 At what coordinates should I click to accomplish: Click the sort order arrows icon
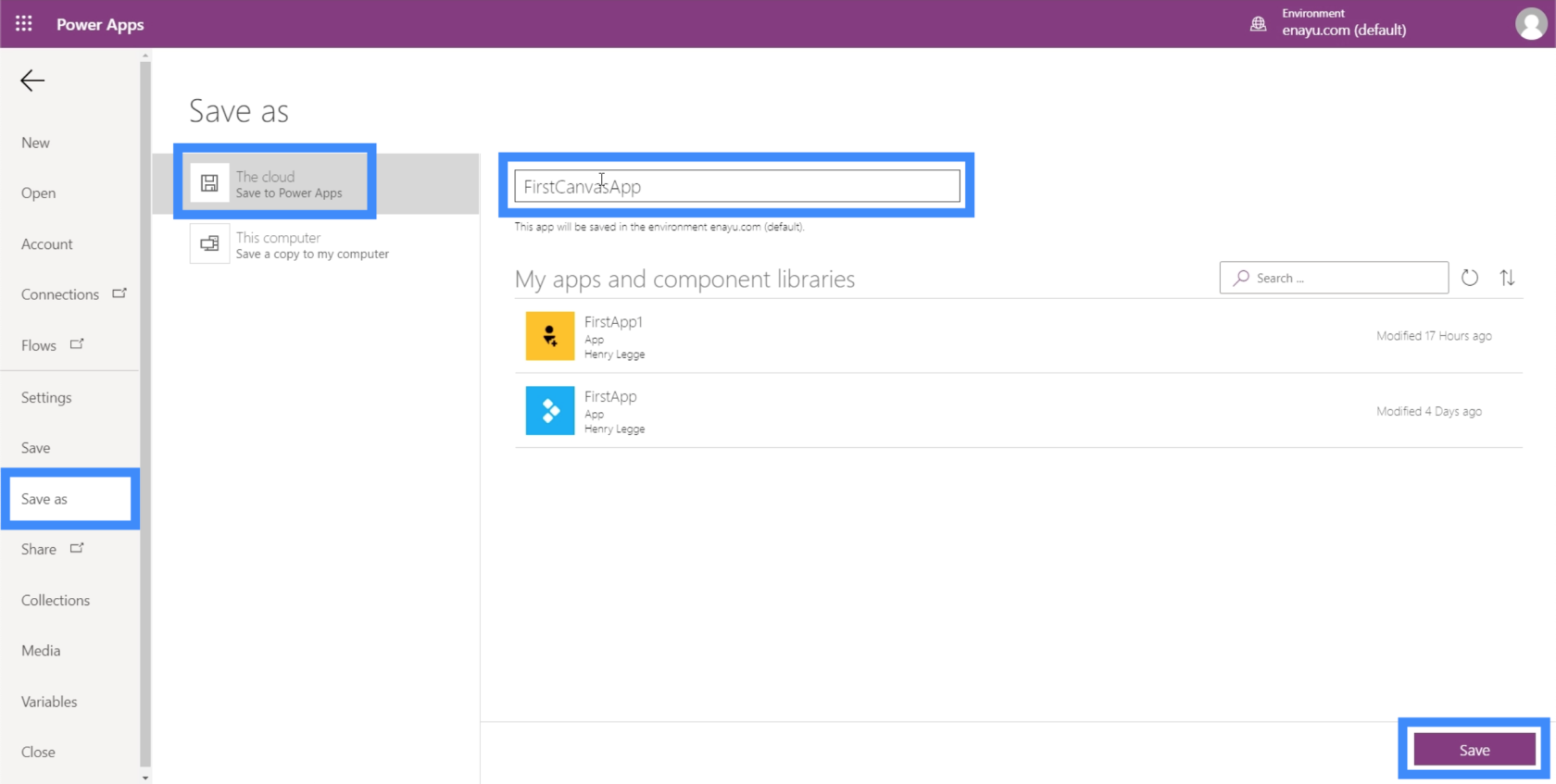pyautogui.click(x=1508, y=278)
